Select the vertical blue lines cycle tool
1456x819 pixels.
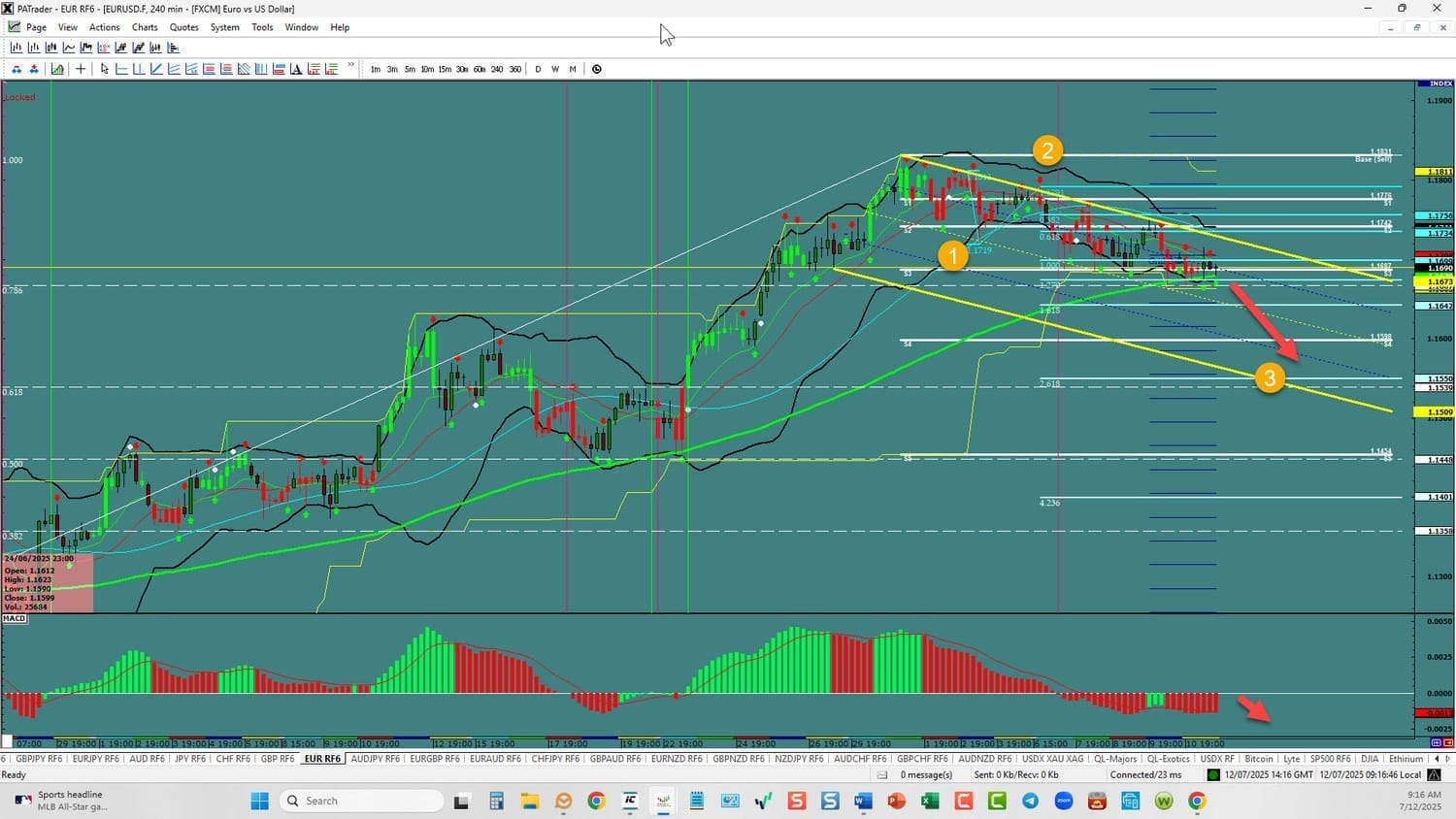coord(261,69)
